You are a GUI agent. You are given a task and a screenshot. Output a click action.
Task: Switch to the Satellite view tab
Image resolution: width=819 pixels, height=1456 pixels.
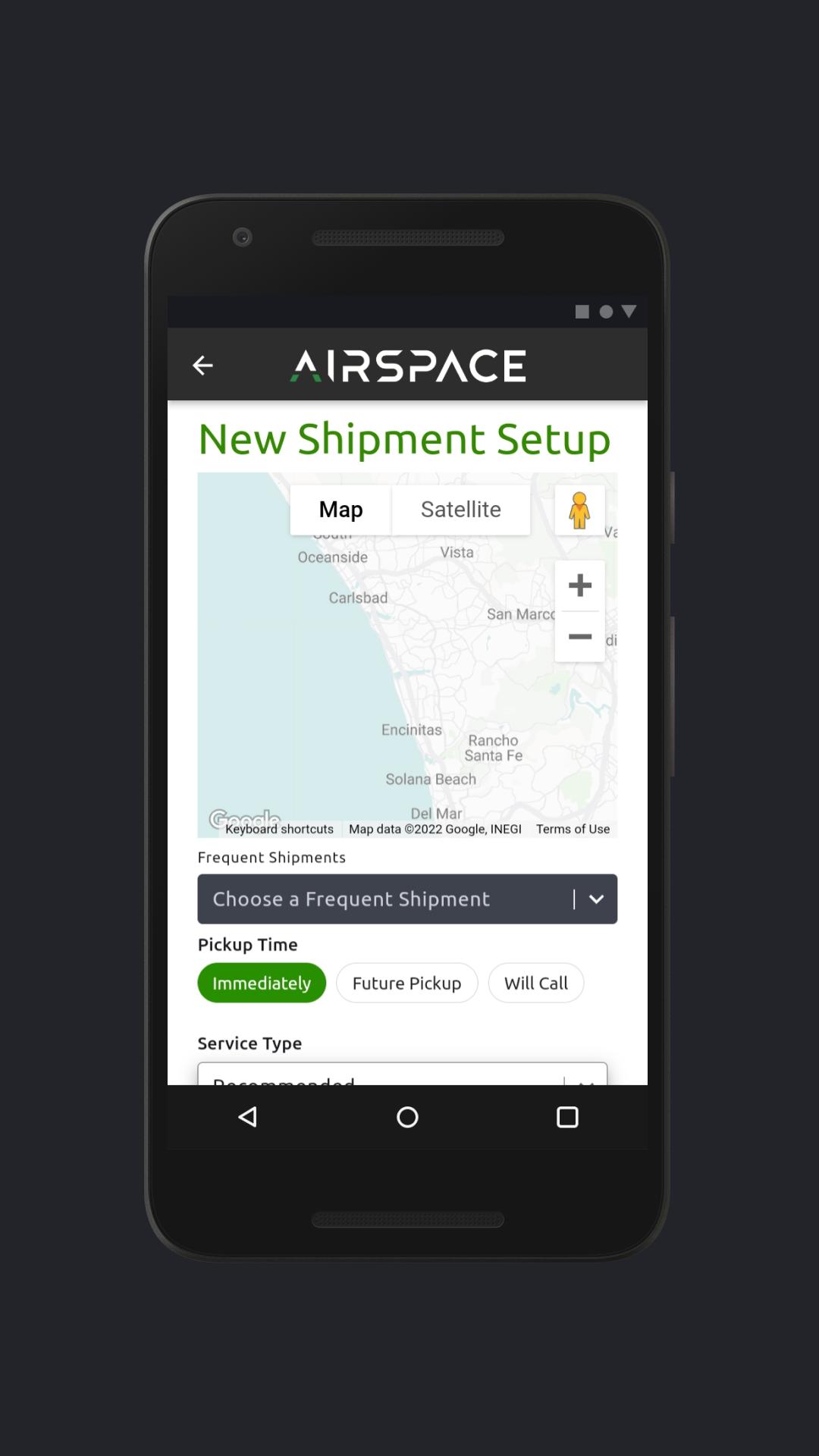[x=461, y=510]
